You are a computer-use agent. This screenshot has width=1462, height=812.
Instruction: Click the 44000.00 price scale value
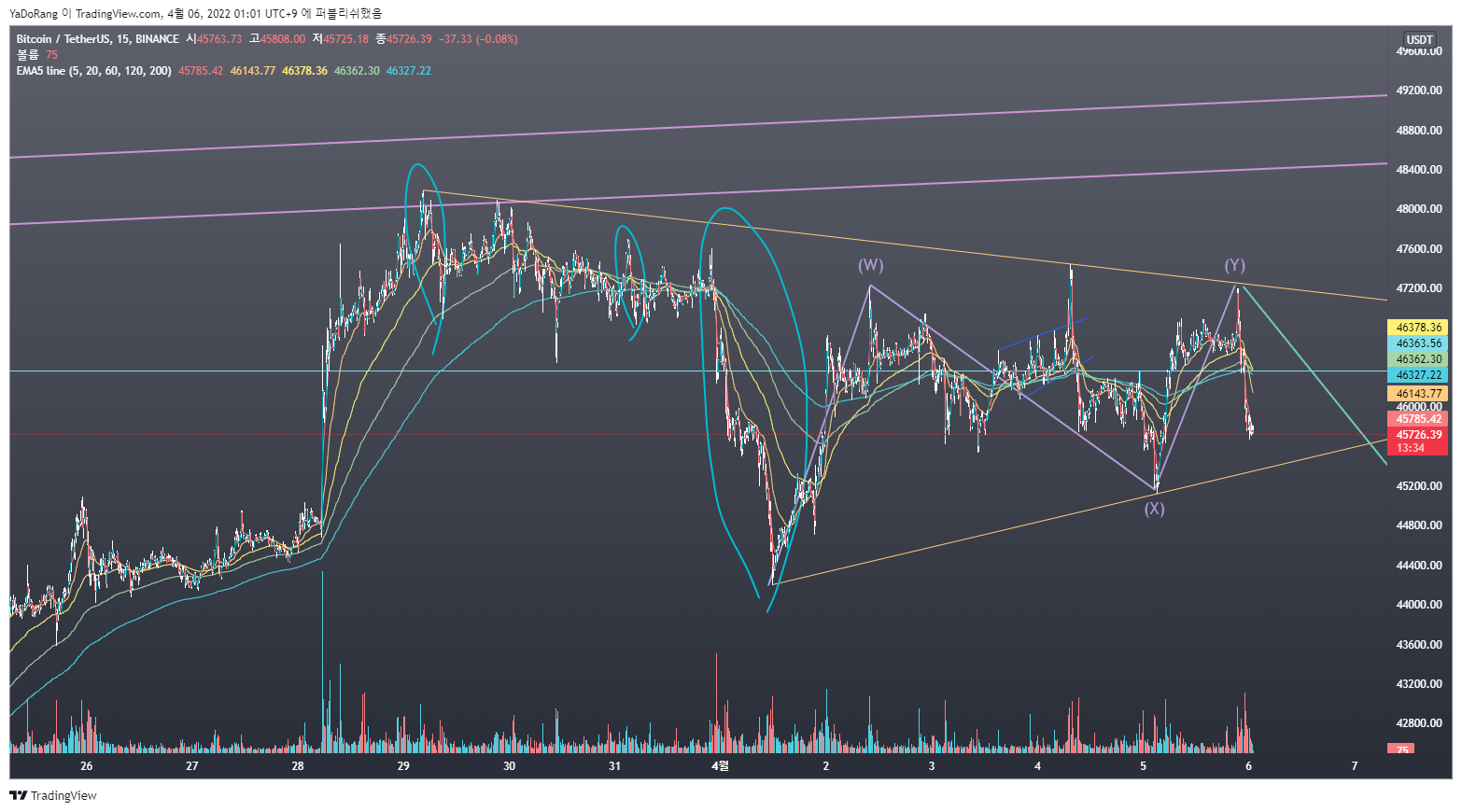tap(1419, 605)
